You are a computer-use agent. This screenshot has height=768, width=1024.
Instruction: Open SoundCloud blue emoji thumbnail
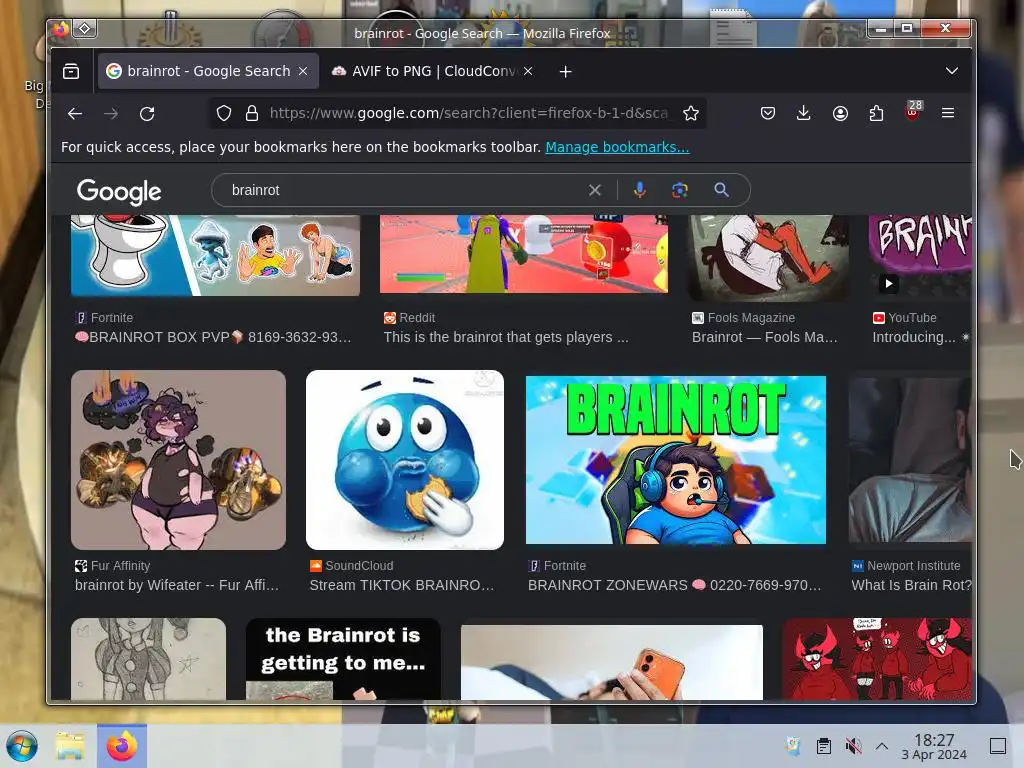(x=405, y=460)
